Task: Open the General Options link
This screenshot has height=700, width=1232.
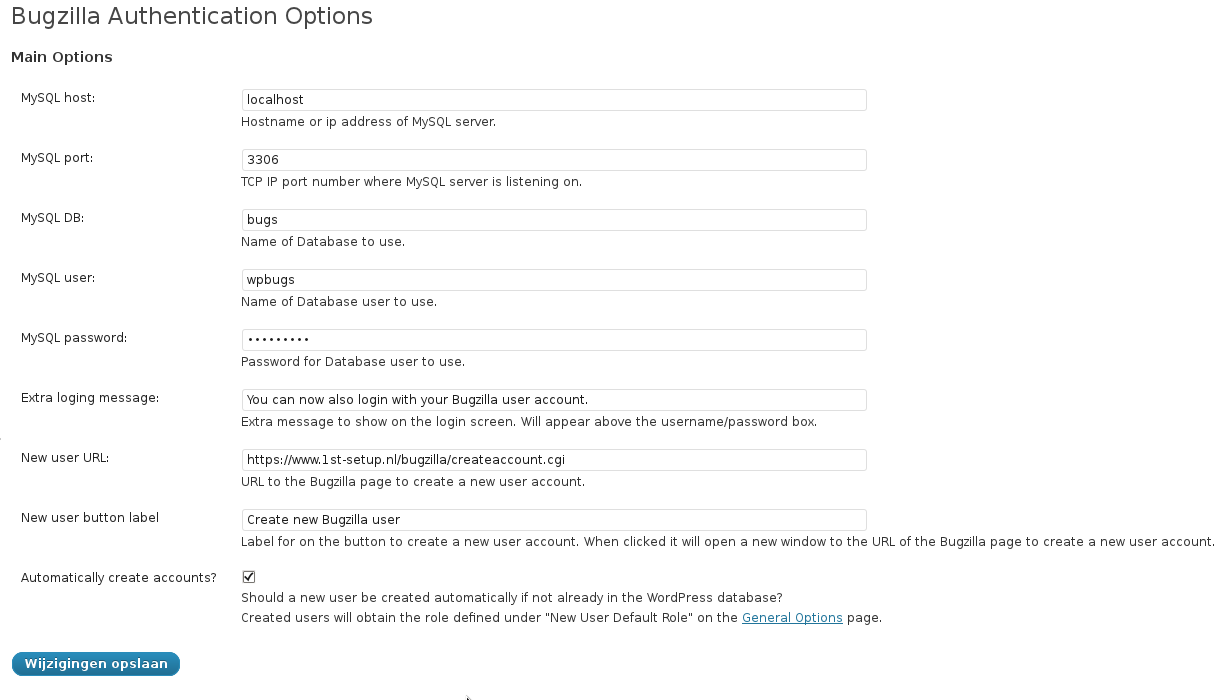Action: click(792, 618)
